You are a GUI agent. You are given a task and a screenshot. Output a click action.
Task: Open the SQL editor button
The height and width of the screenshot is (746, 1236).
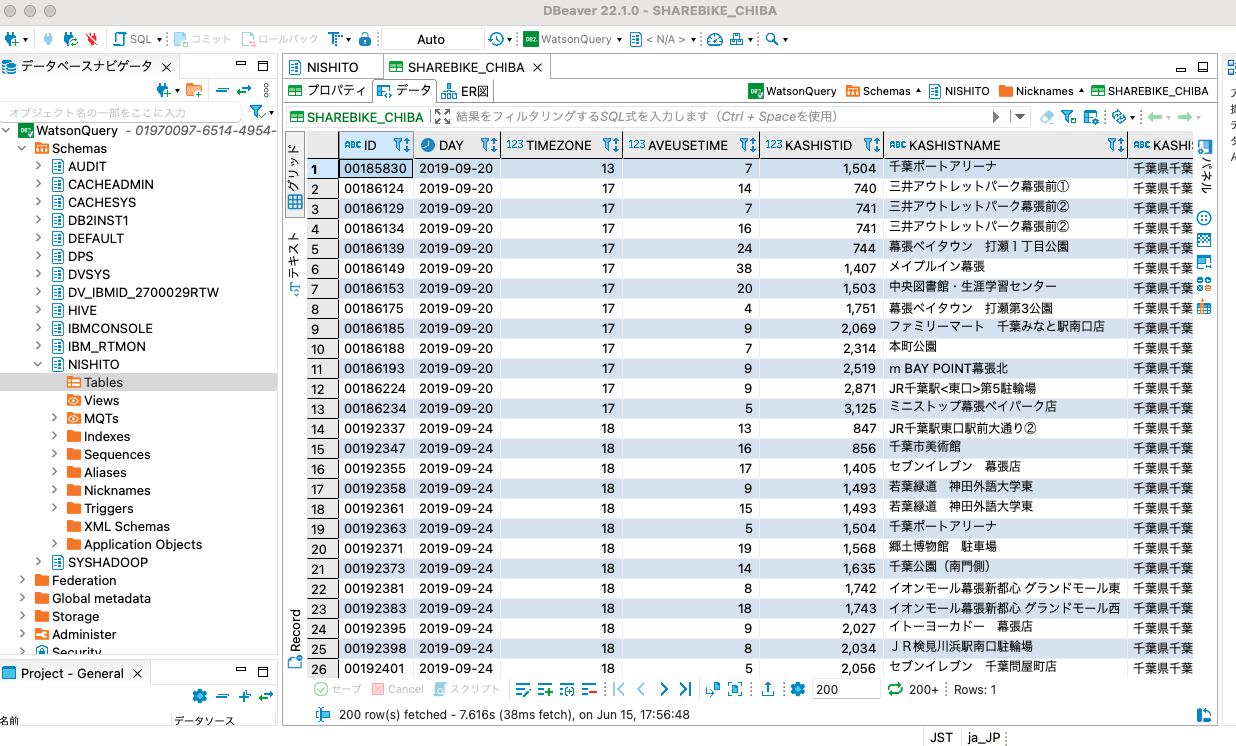[x=134, y=39]
